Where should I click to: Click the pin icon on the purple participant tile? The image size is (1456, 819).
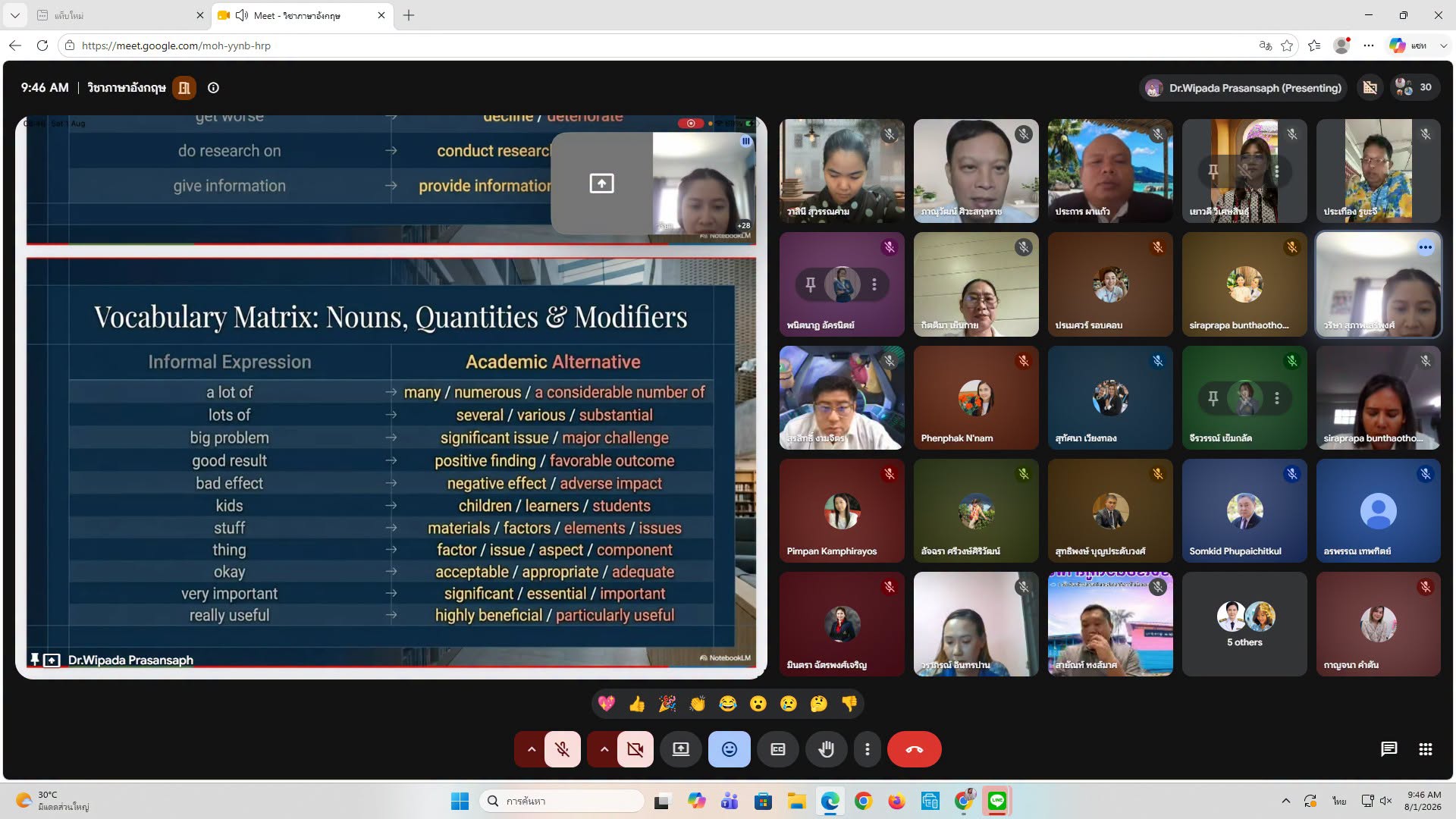[810, 284]
